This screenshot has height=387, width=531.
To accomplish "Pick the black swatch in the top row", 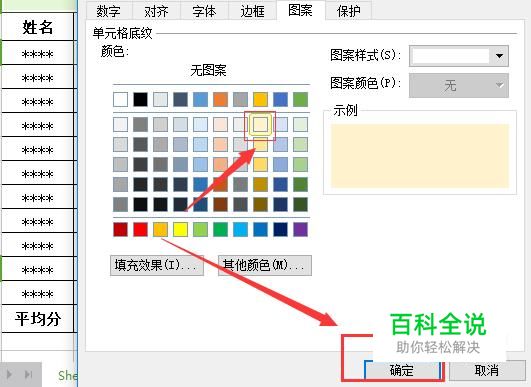I will tap(141, 100).
